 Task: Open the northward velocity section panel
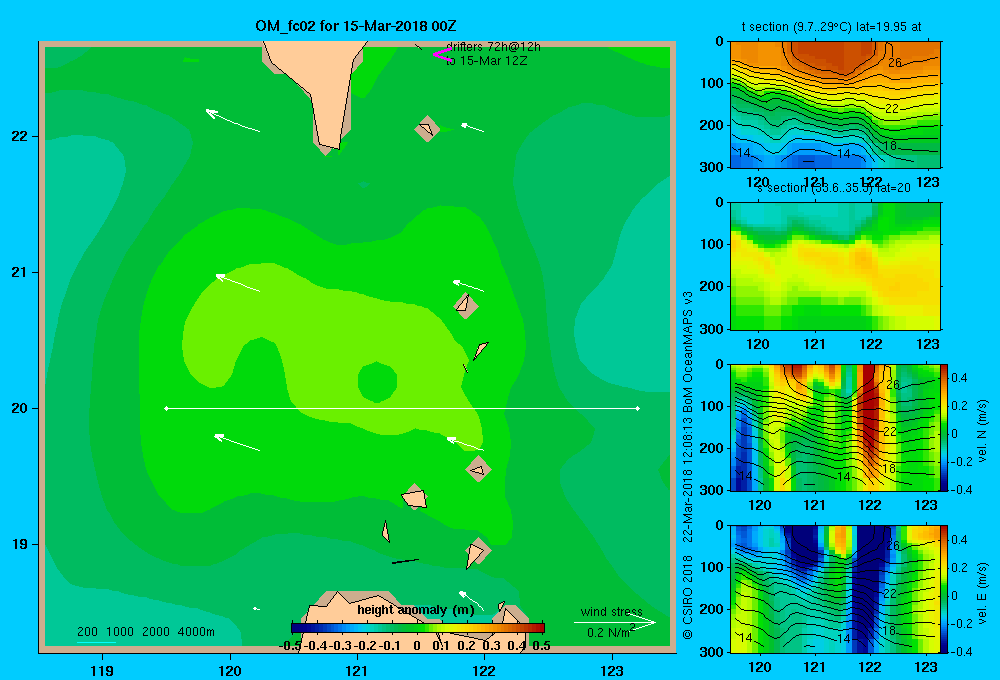pyautogui.click(x=835, y=427)
